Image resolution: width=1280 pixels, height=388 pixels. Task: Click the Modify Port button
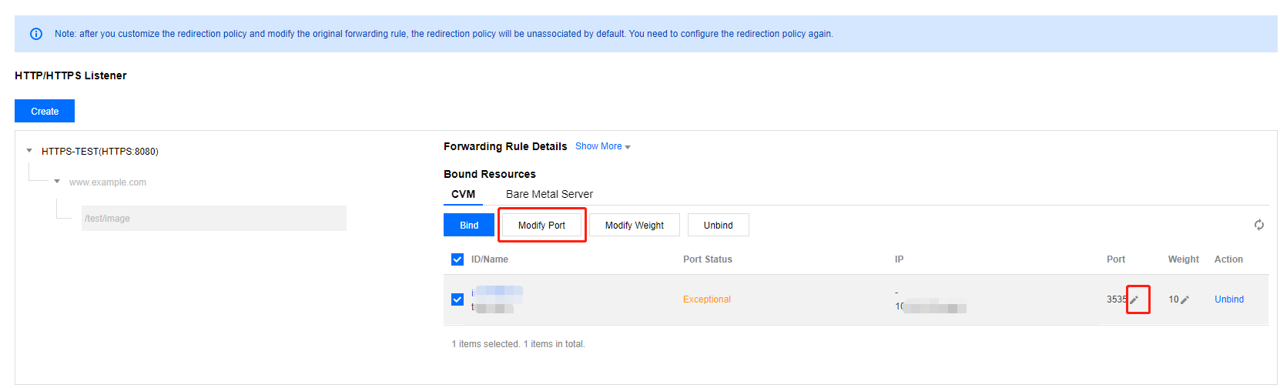click(x=542, y=225)
